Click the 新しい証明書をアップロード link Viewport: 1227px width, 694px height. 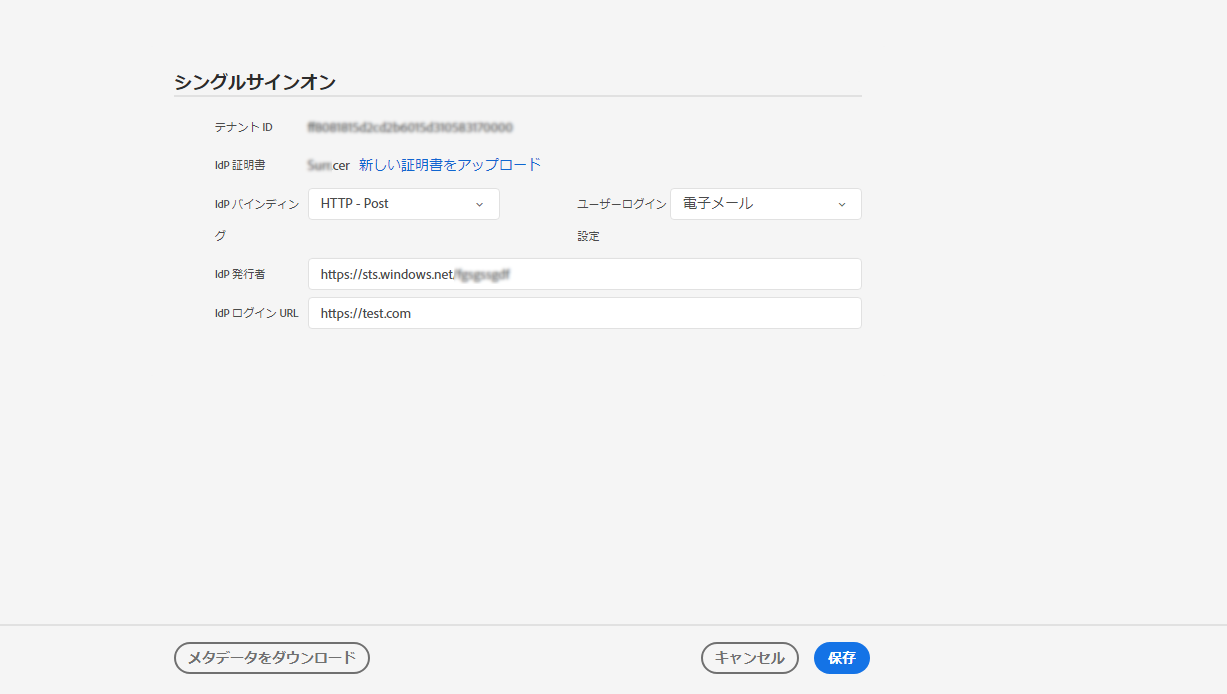pyautogui.click(x=448, y=164)
